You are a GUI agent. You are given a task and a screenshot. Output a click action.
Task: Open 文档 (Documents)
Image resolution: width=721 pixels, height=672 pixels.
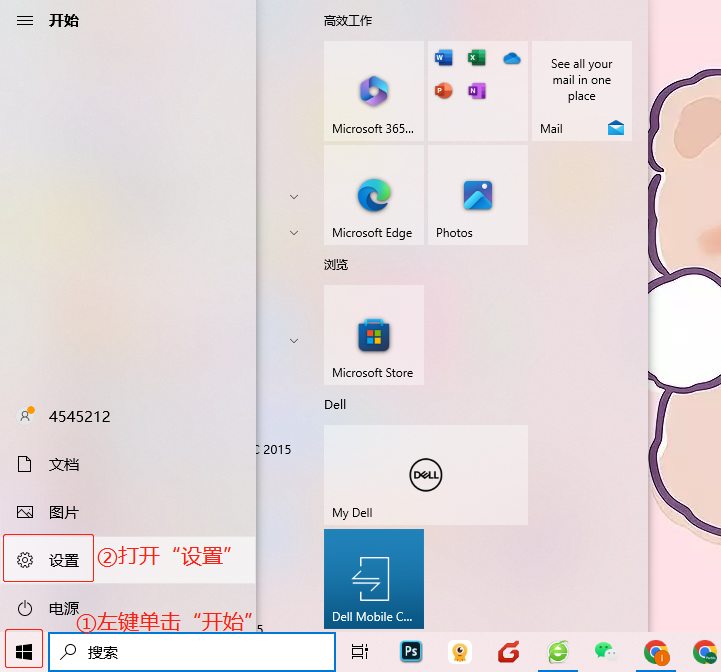[x=128, y=464]
